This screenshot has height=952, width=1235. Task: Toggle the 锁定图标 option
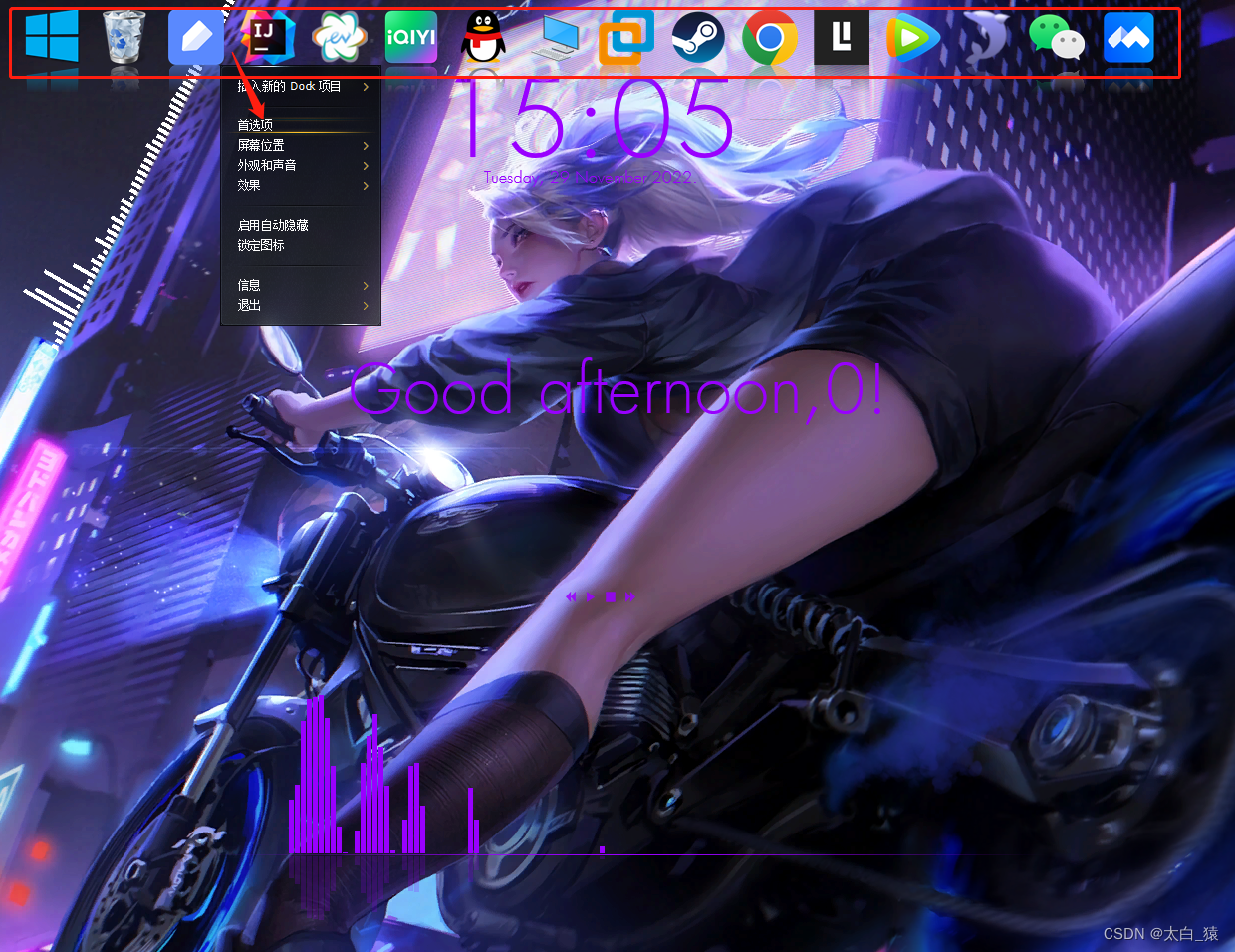pos(301,246)
